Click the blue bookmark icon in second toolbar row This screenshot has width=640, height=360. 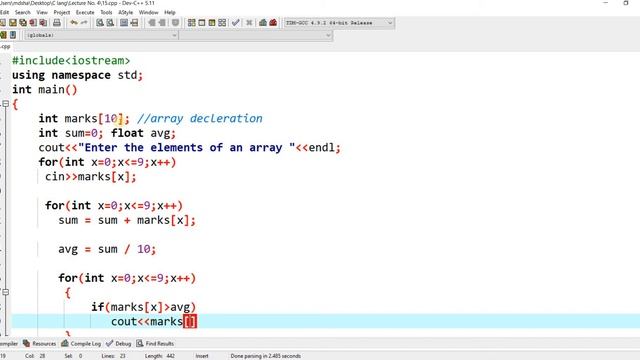click(13, 35)
